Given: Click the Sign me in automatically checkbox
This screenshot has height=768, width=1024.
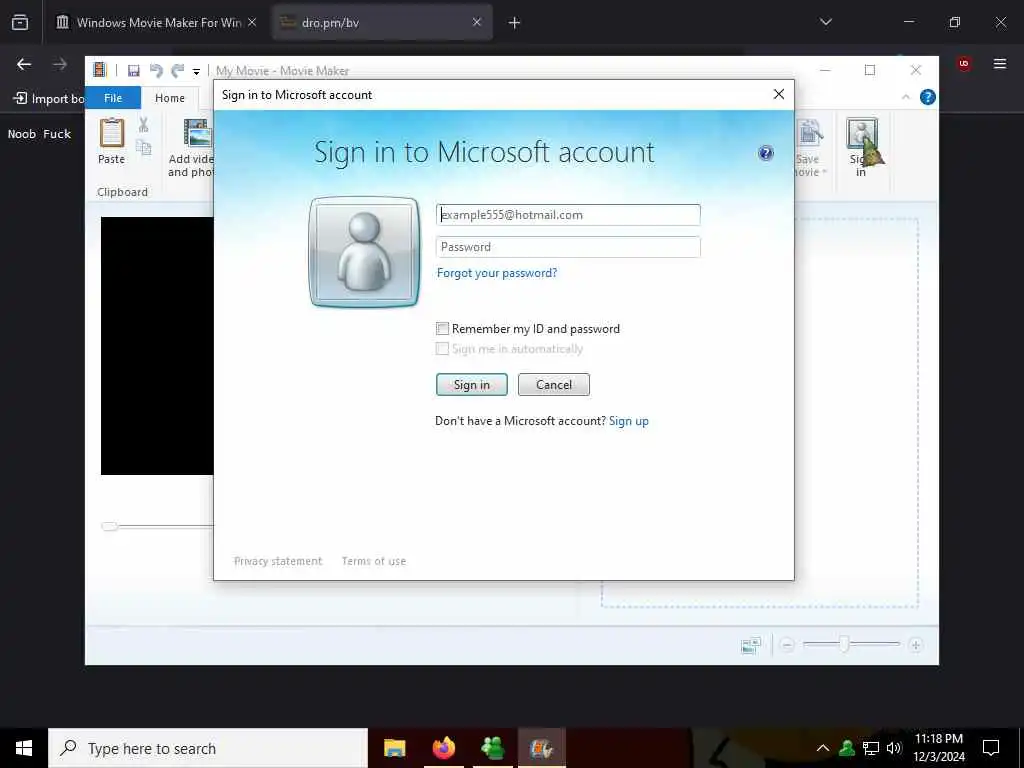Looking at the screenshot, I should point(442,349).
